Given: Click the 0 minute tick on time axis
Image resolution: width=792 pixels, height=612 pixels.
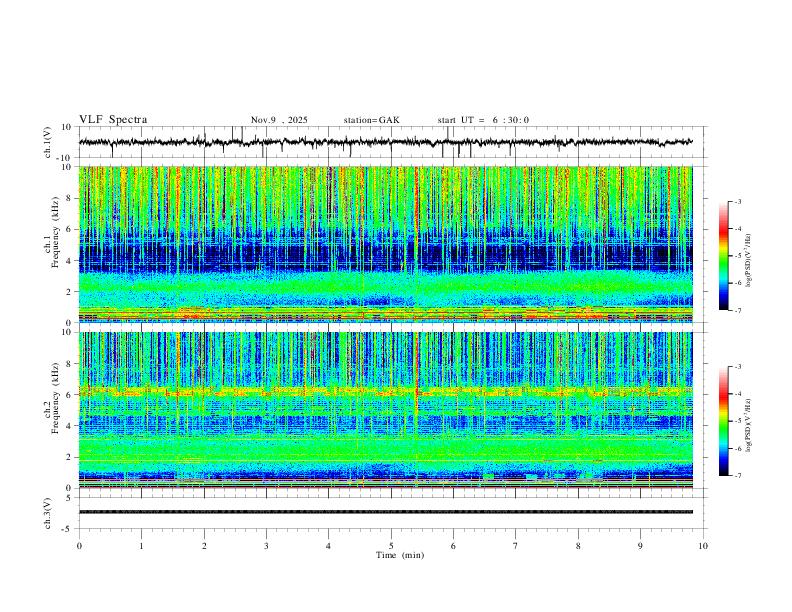Looking at the screenshot, I should [79, 545].
